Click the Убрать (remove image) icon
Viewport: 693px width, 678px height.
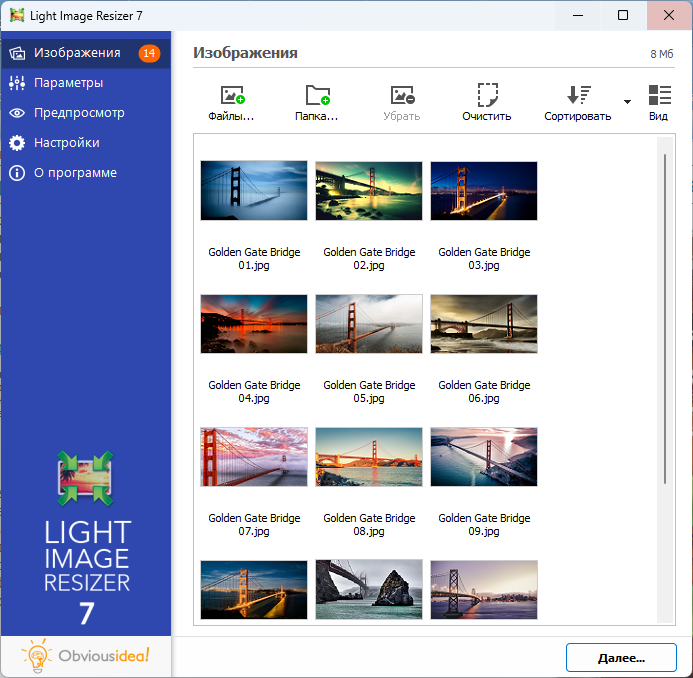(402, 96)
